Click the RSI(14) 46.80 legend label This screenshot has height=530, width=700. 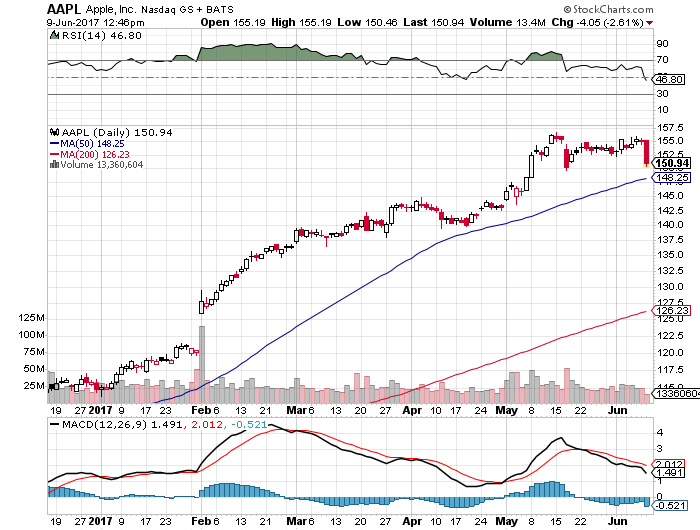point(101,35)
